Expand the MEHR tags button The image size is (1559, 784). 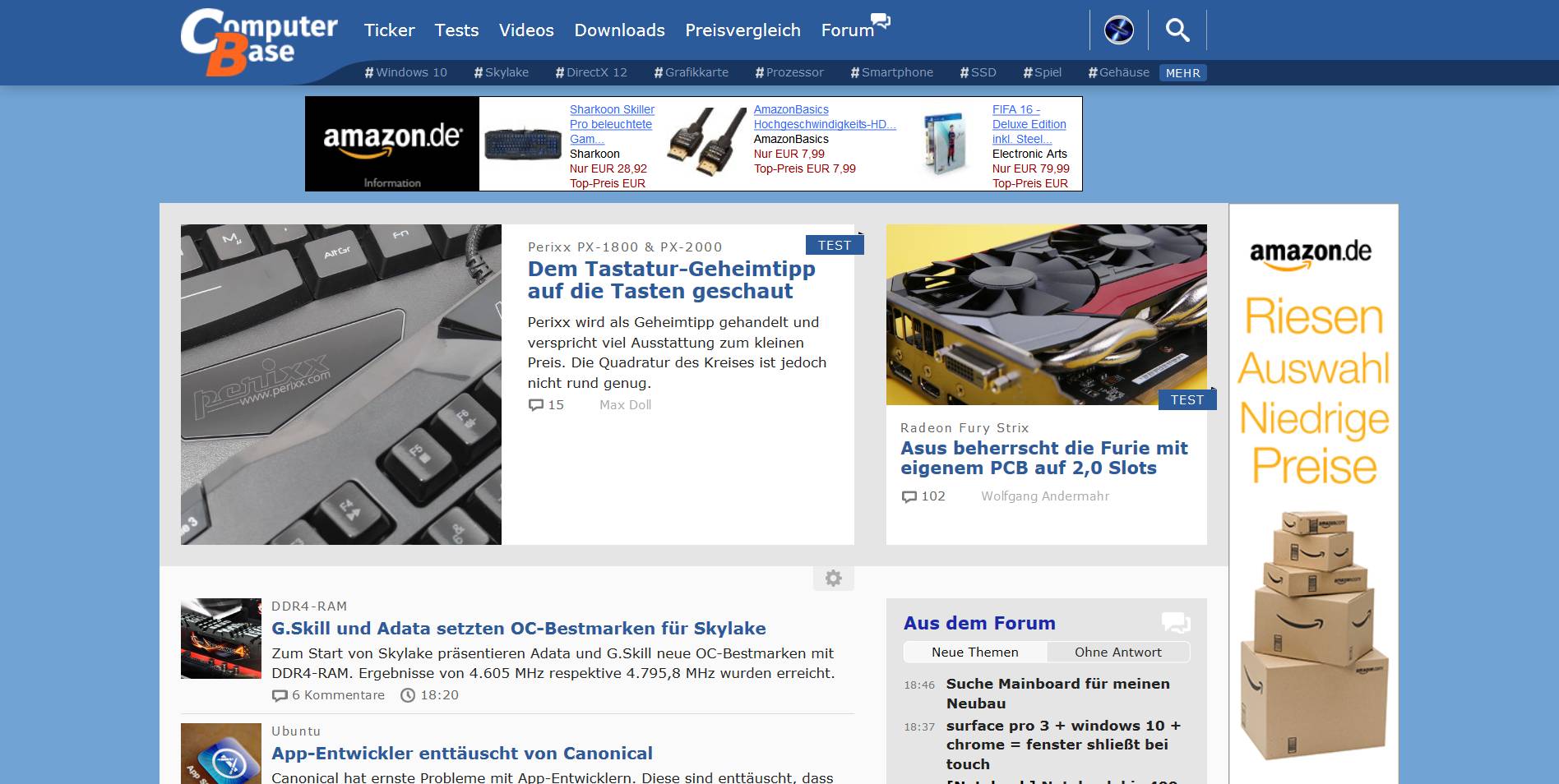click(x=1183, y=73)
